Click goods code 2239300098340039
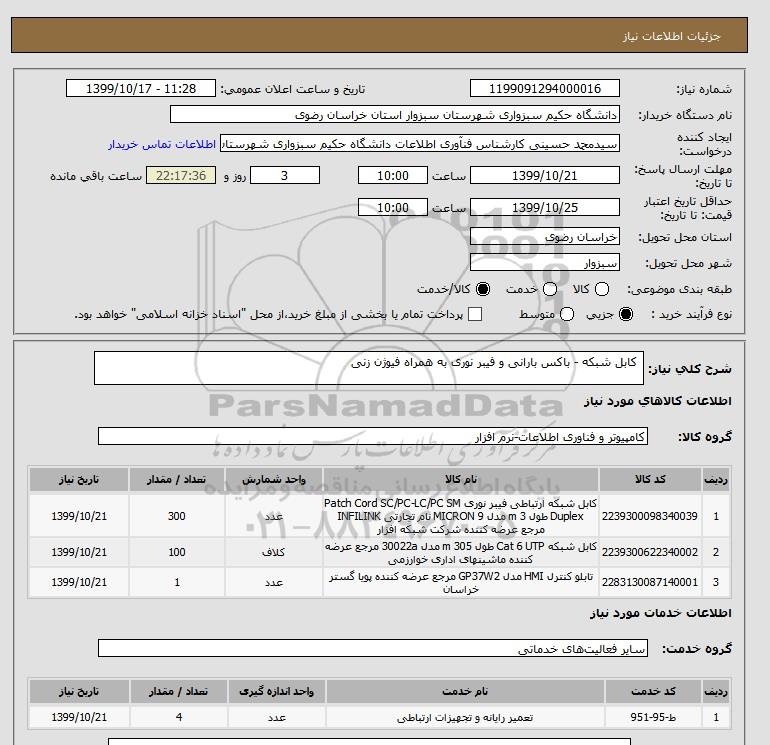Viewport: 770px width, 745px height. pos(650,516)
